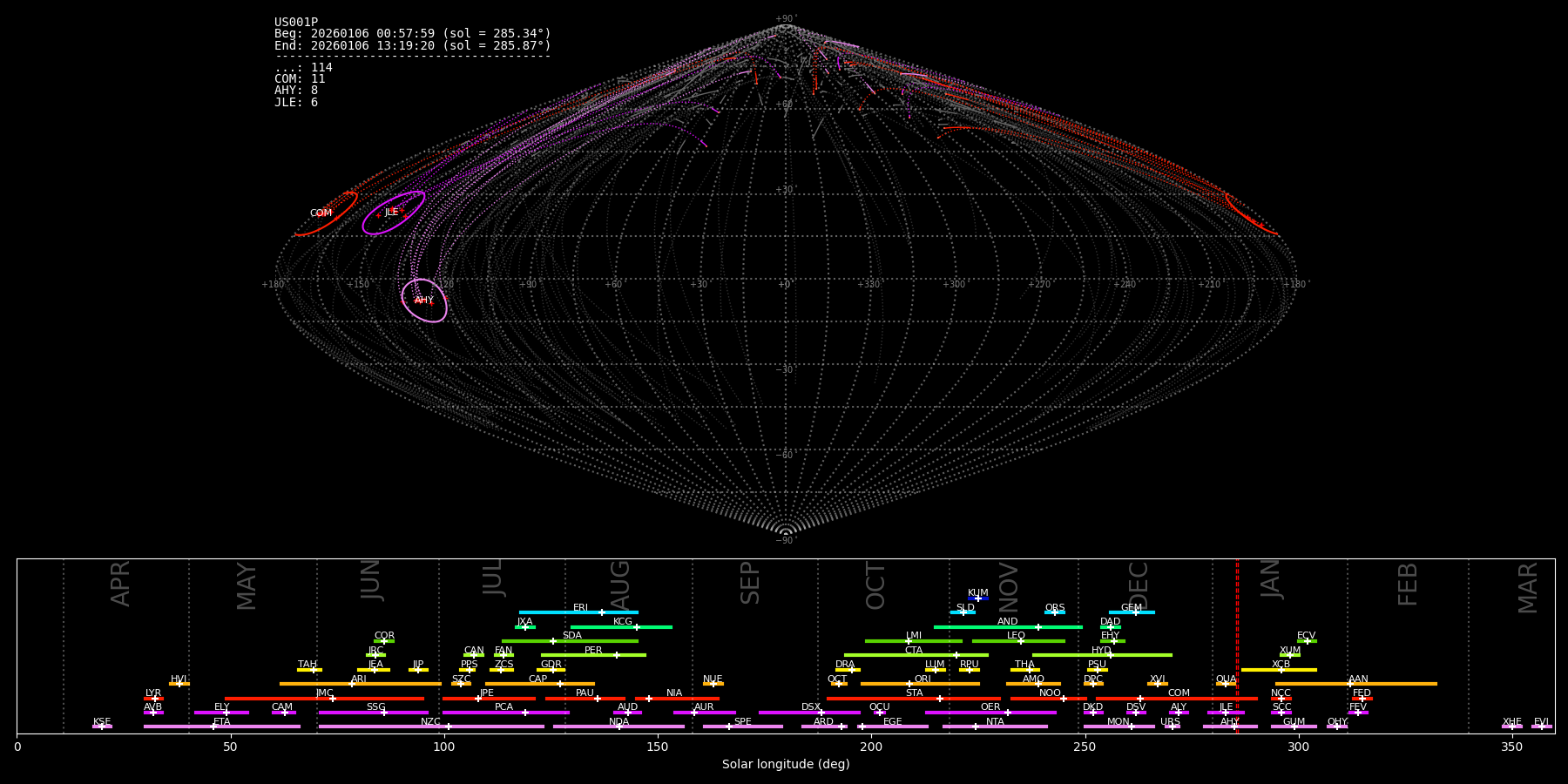Click the Solar longitude axis label
1568x784 pixels.
click(786, 765)
